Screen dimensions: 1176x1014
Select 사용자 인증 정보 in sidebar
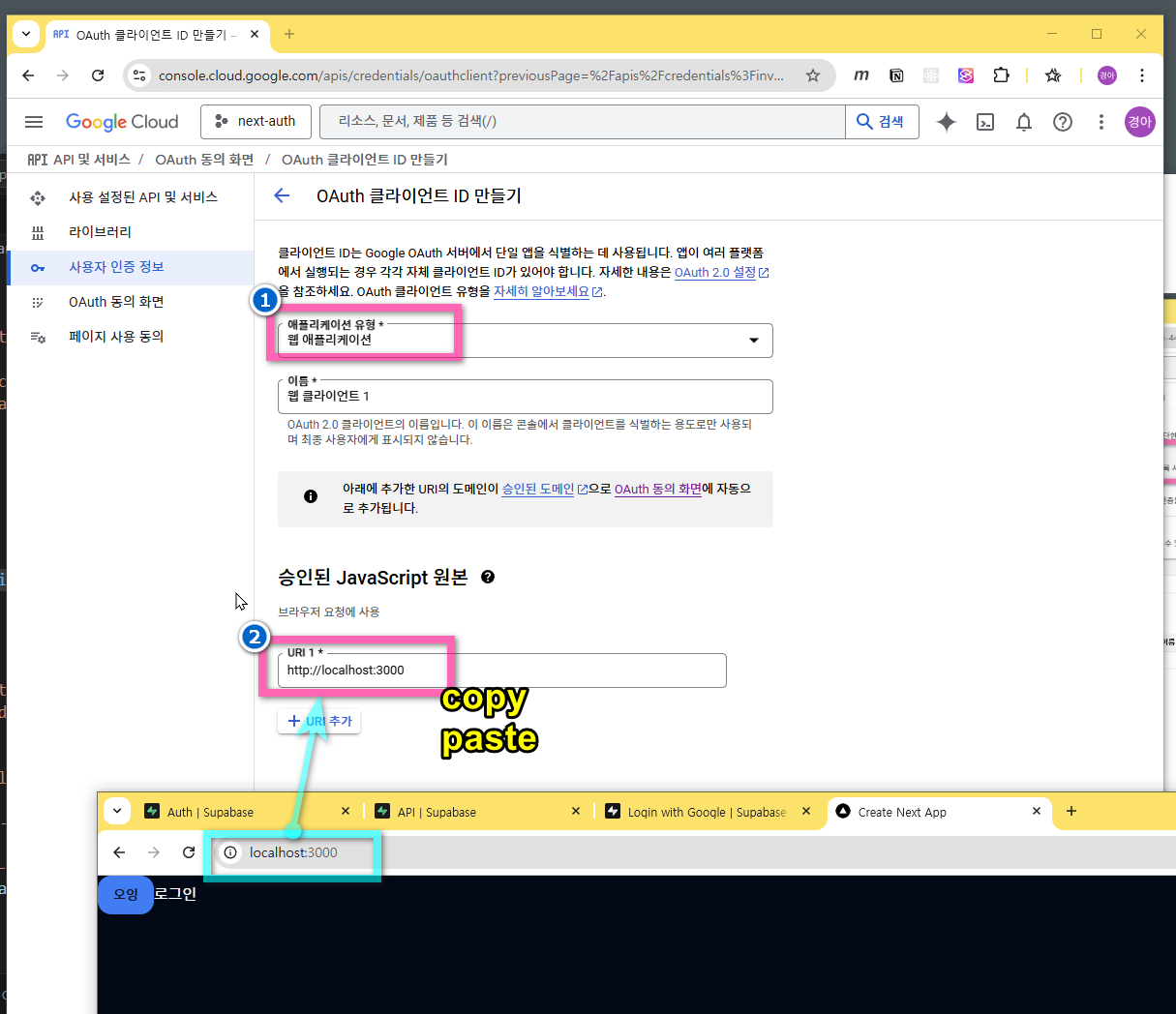point(116,267)
